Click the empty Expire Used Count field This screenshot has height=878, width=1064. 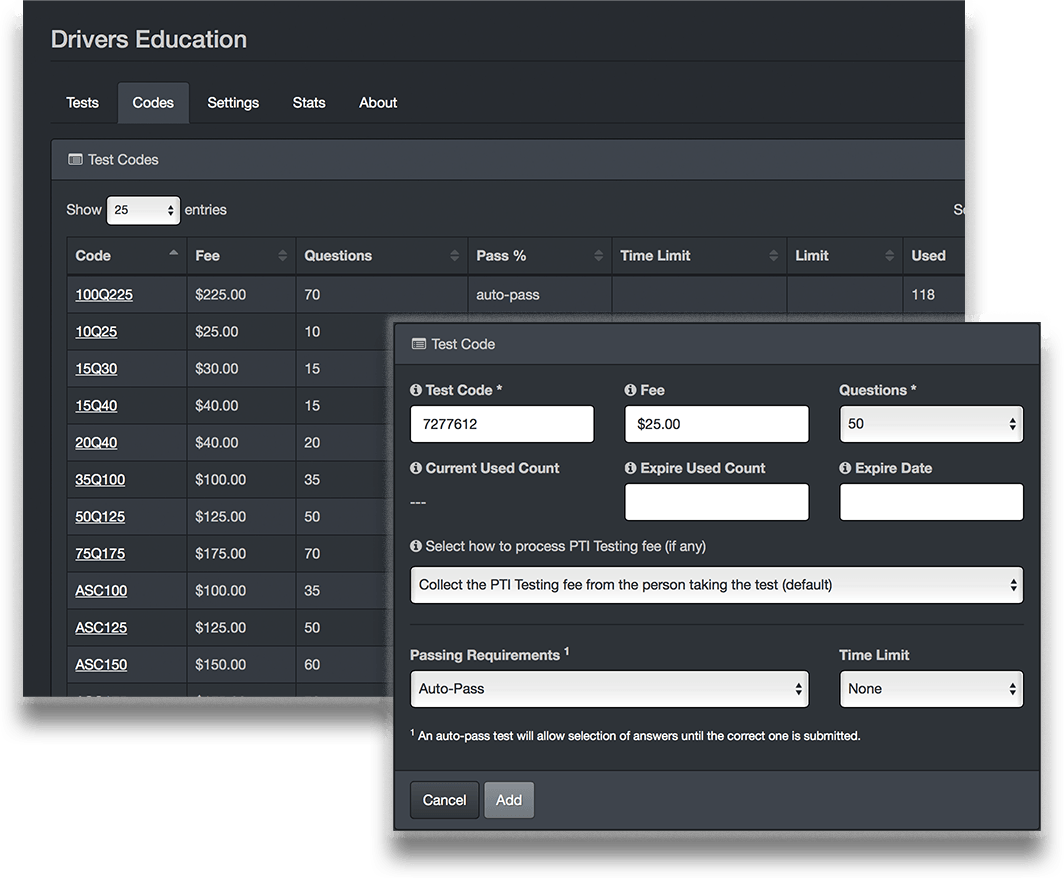coord(717,502)
